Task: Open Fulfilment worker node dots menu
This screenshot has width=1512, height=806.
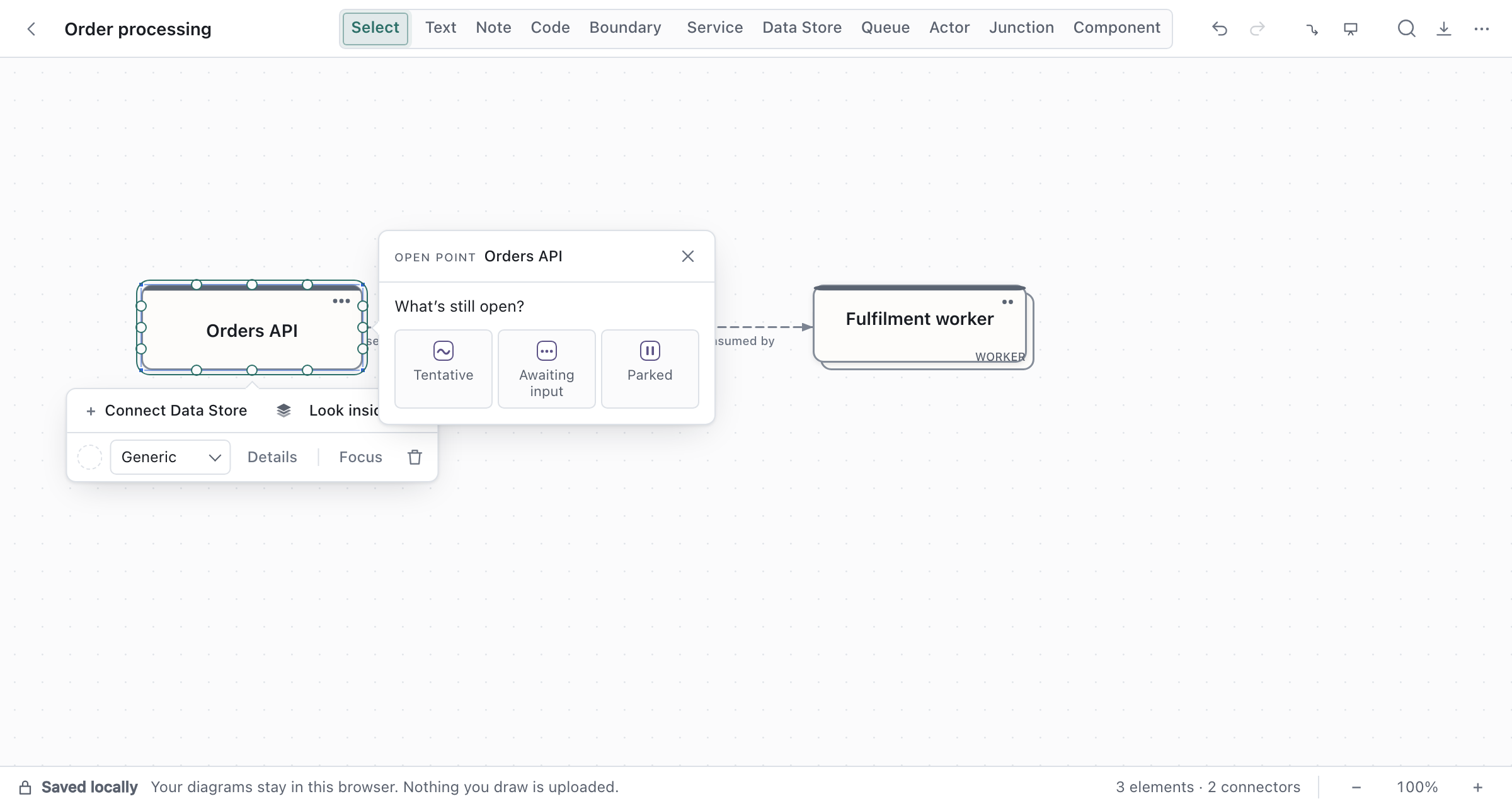Action: pyautogui.click(x=1008, y=302)
